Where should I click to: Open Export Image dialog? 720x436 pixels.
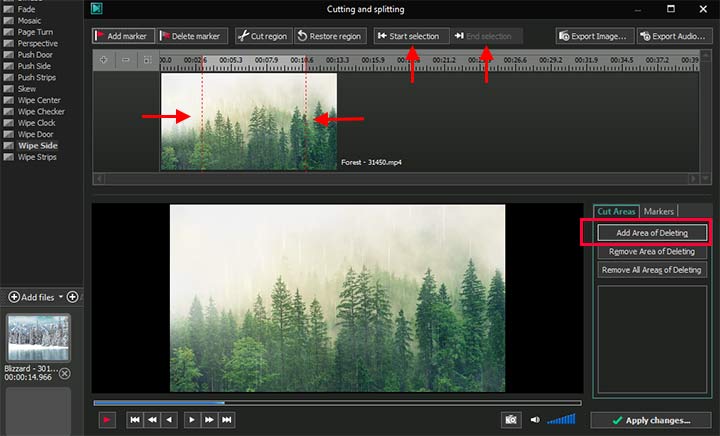[x=595, y=36]
